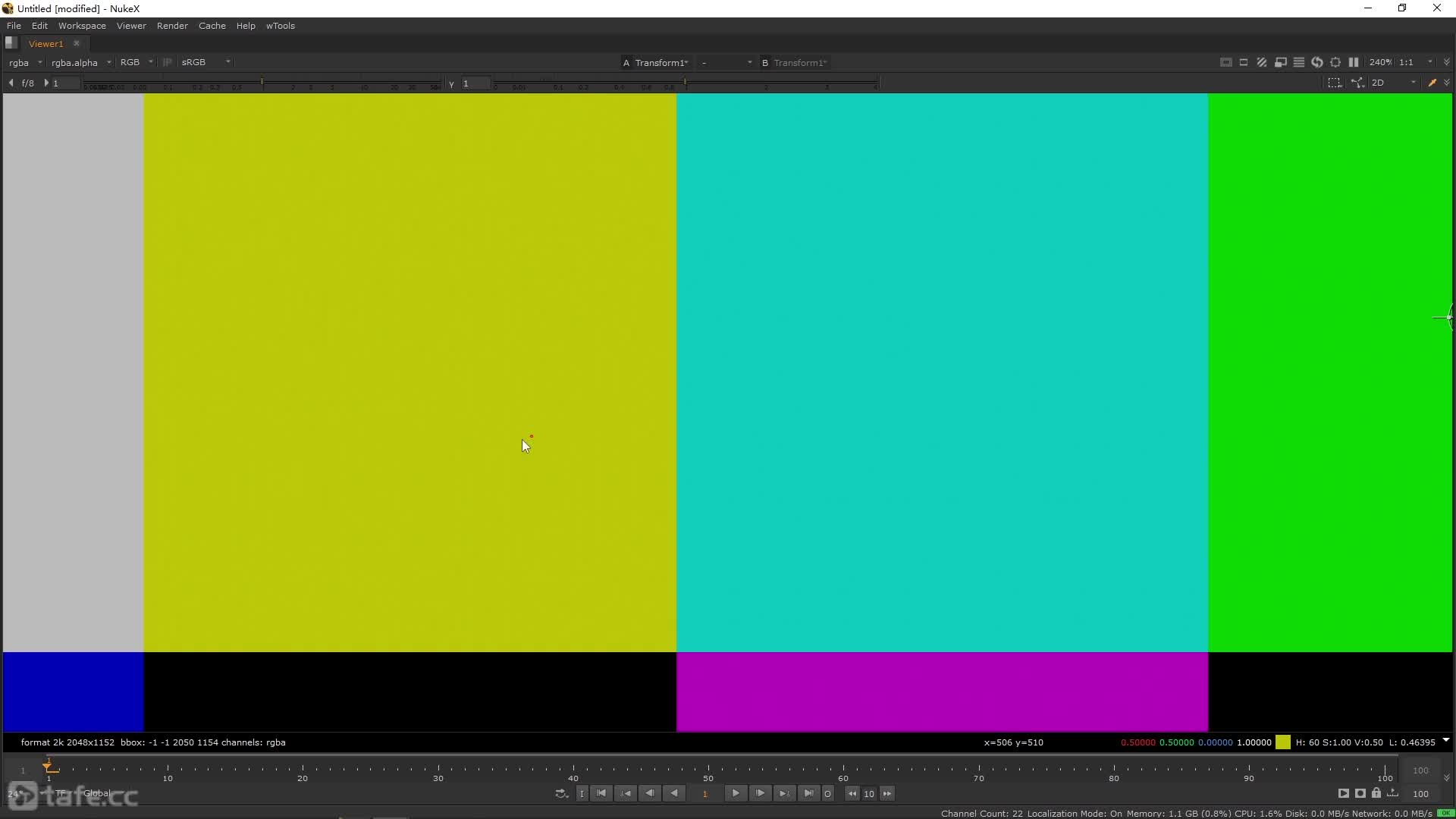Click the gamma value input field
The width and height of the screenshot is (1456, 819).
pyautogui.click(x=476, y=83)
